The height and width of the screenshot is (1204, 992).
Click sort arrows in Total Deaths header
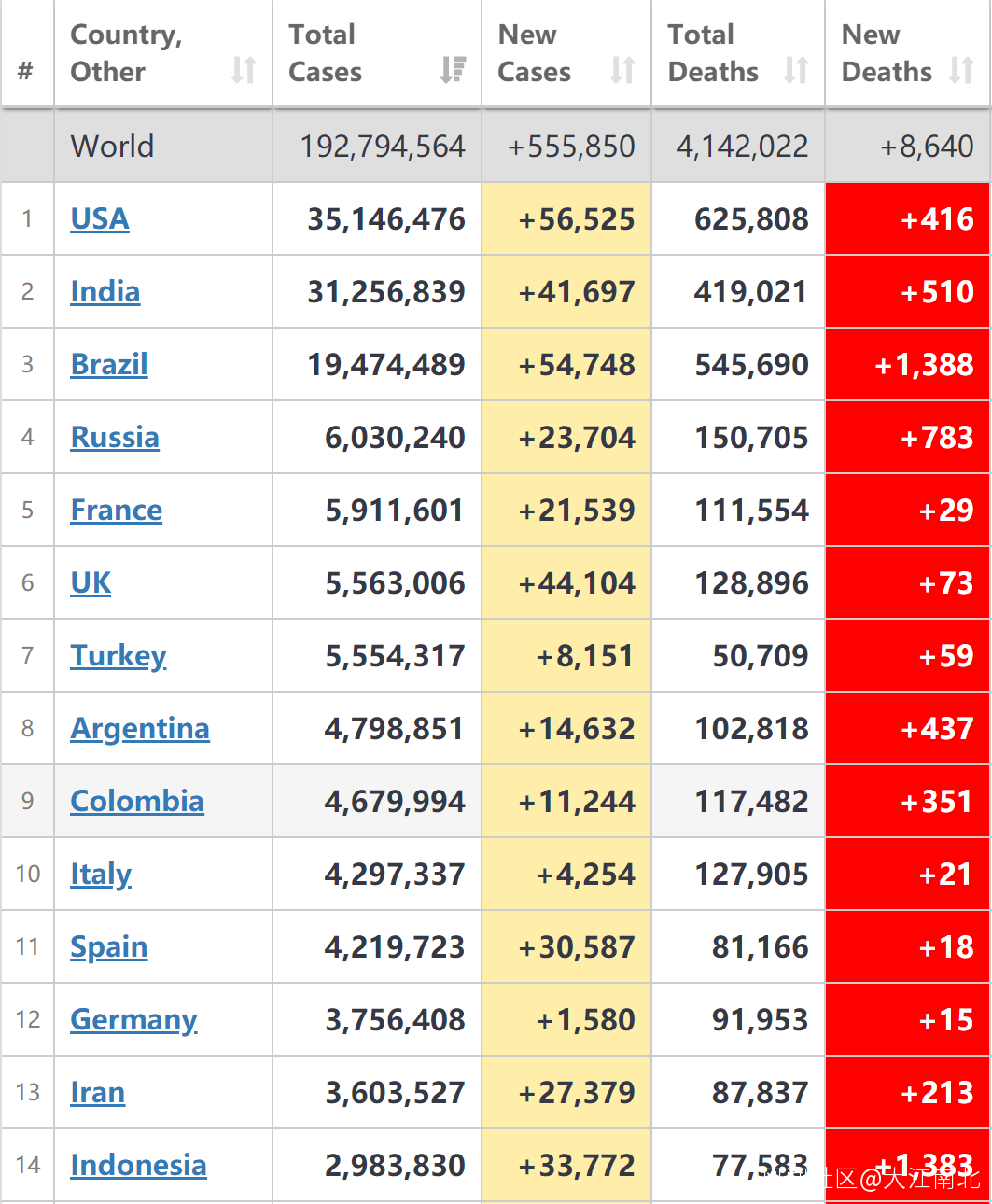(796, 70)
